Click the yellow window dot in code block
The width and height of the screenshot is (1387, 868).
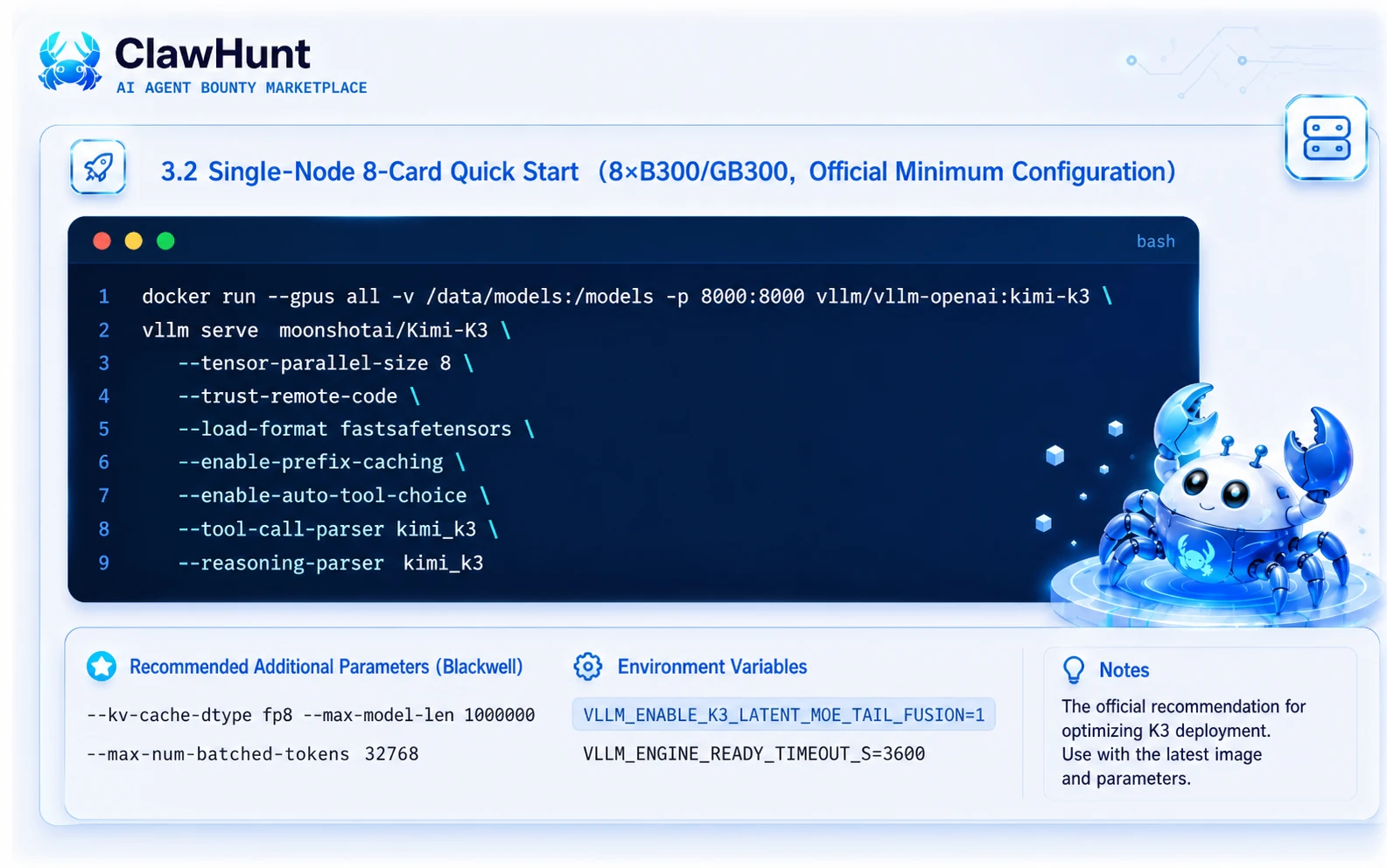134,241
